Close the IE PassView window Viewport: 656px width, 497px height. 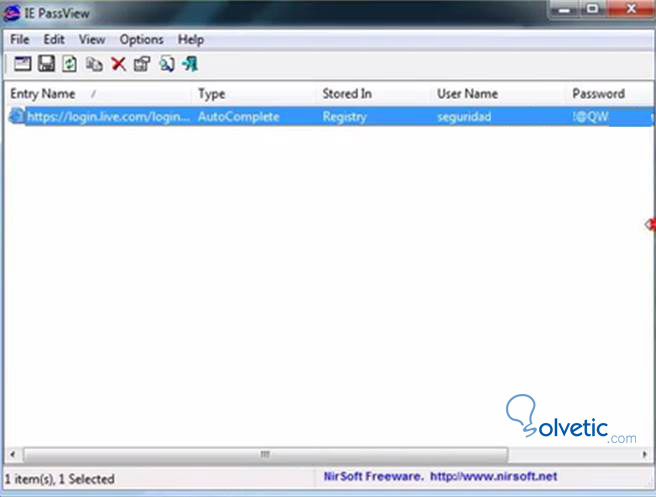coord(631,9)
